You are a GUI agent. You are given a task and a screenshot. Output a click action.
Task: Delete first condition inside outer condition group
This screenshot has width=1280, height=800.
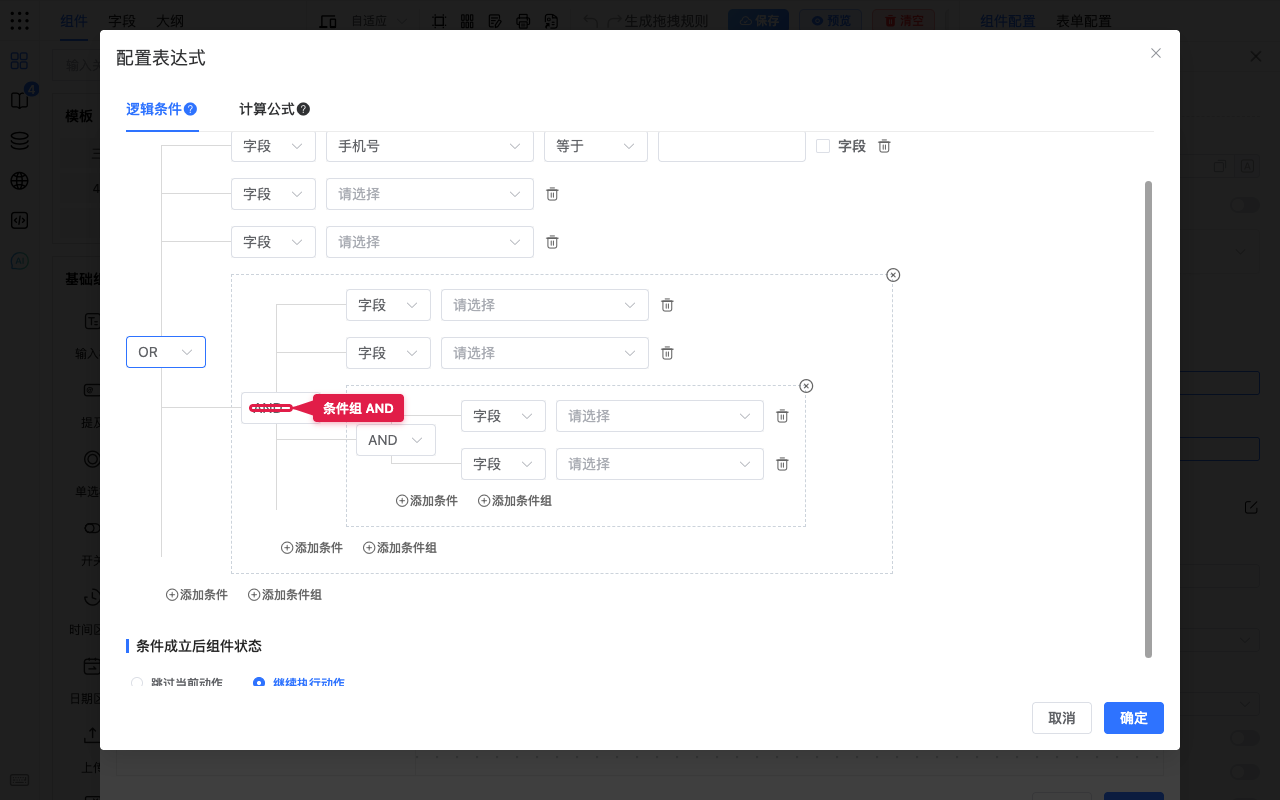click(667, 305)
